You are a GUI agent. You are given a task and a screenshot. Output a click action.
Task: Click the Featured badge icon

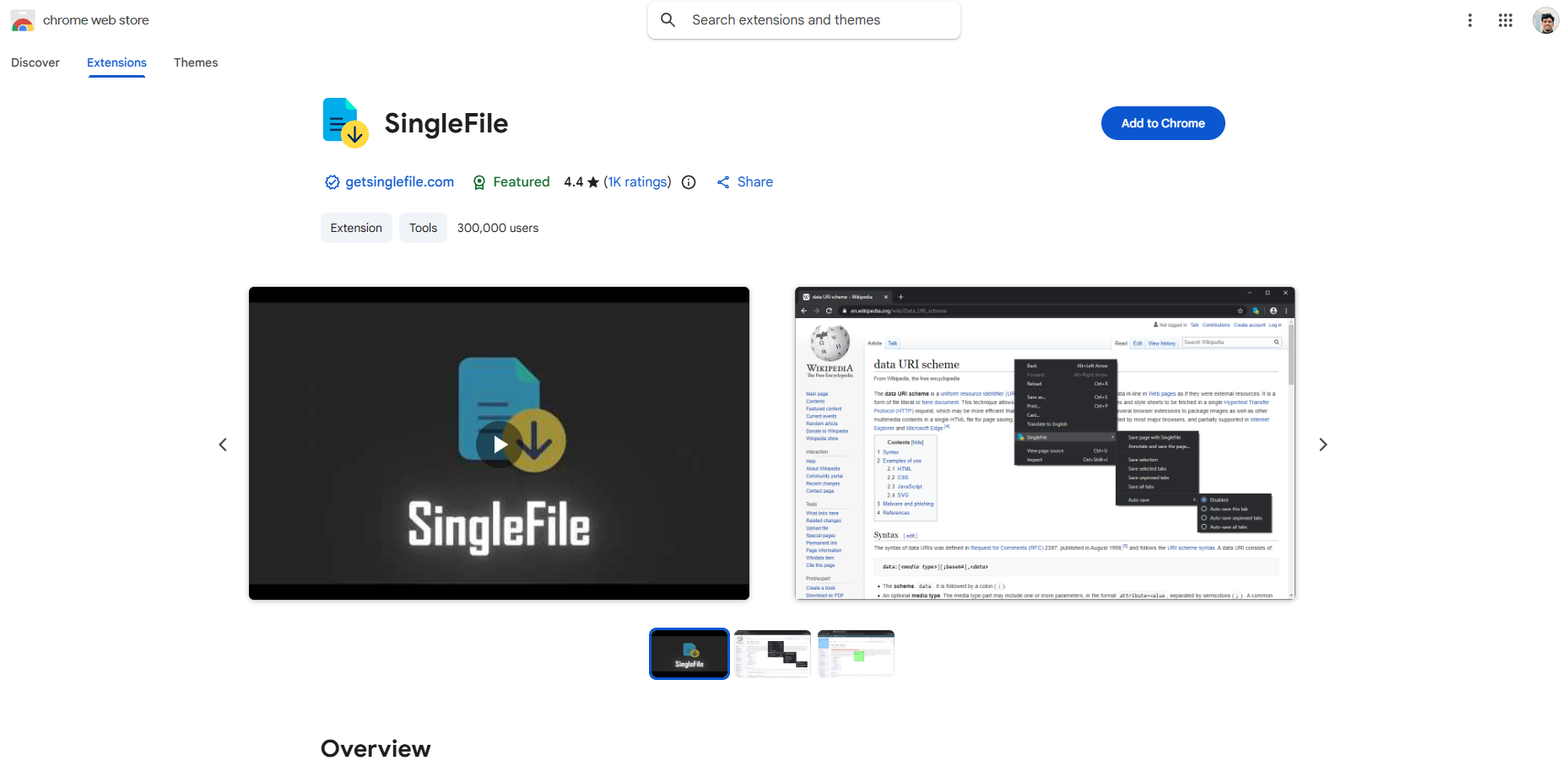pyautogui.click(x=479, y=182)
